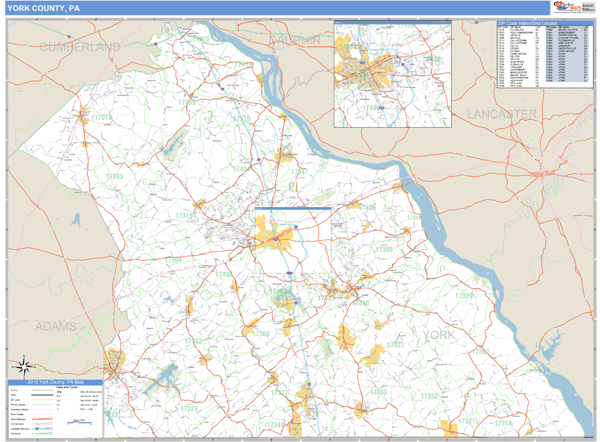Viewport: 600px width, 442px height.
Task: Click ZIP code label 17322
Action: (x=396, y=344)
